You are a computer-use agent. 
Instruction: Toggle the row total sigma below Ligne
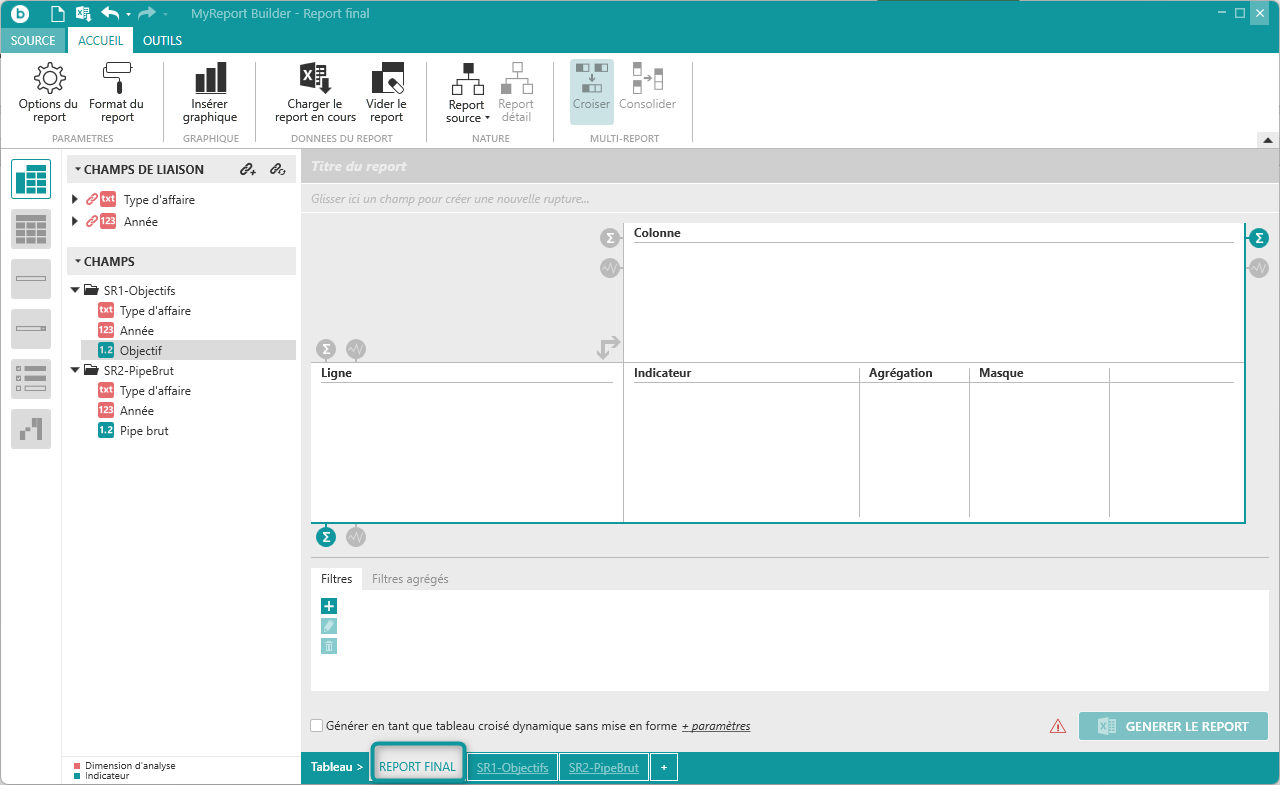point(326,537)
